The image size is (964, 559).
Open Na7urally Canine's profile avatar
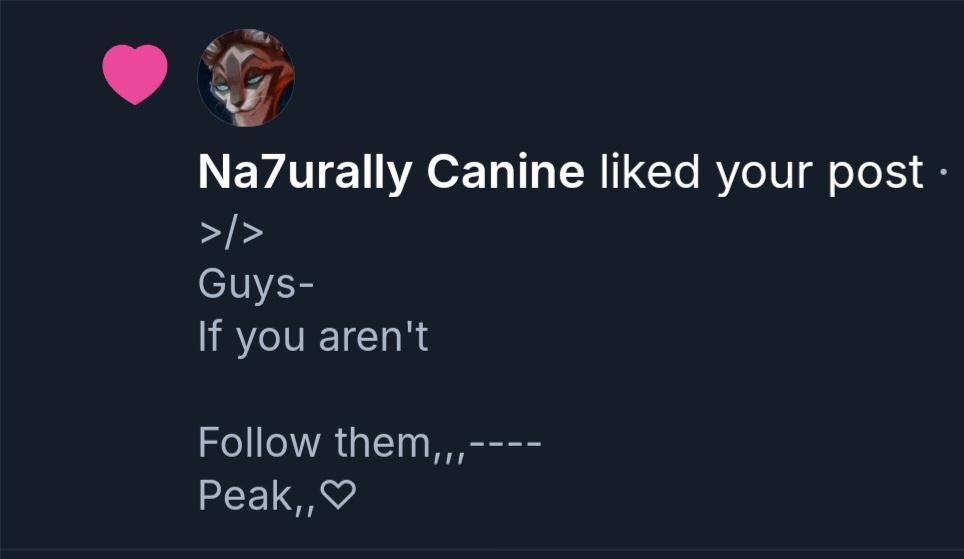[246, 77]
